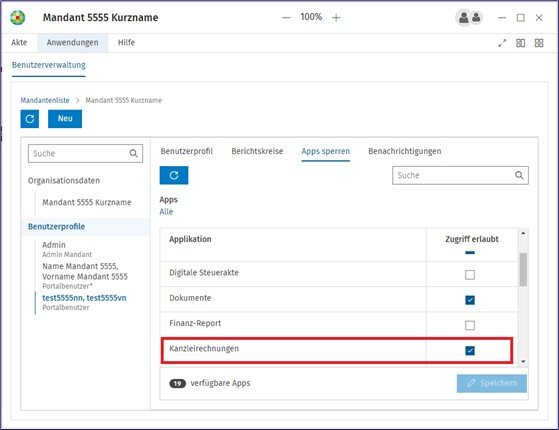This screenshot has height=430, width=559.
Task: Toggle all via Zugriff erlaubt header checkbox
Action: pos(470,252)
